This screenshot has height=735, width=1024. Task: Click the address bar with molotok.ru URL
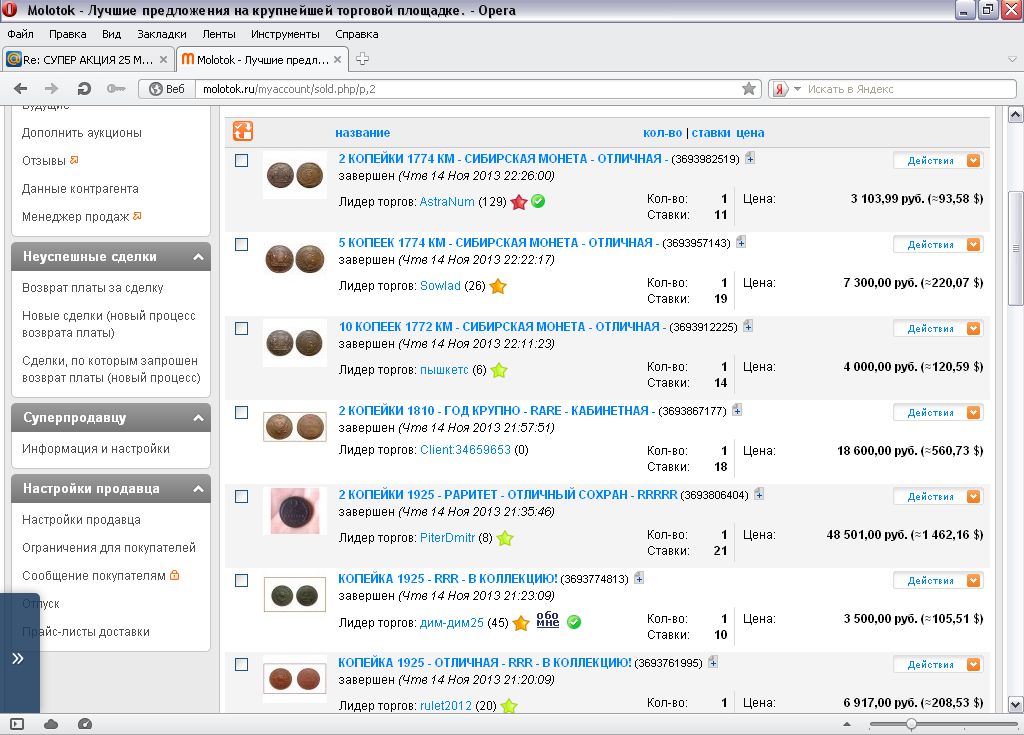point(470,89)
